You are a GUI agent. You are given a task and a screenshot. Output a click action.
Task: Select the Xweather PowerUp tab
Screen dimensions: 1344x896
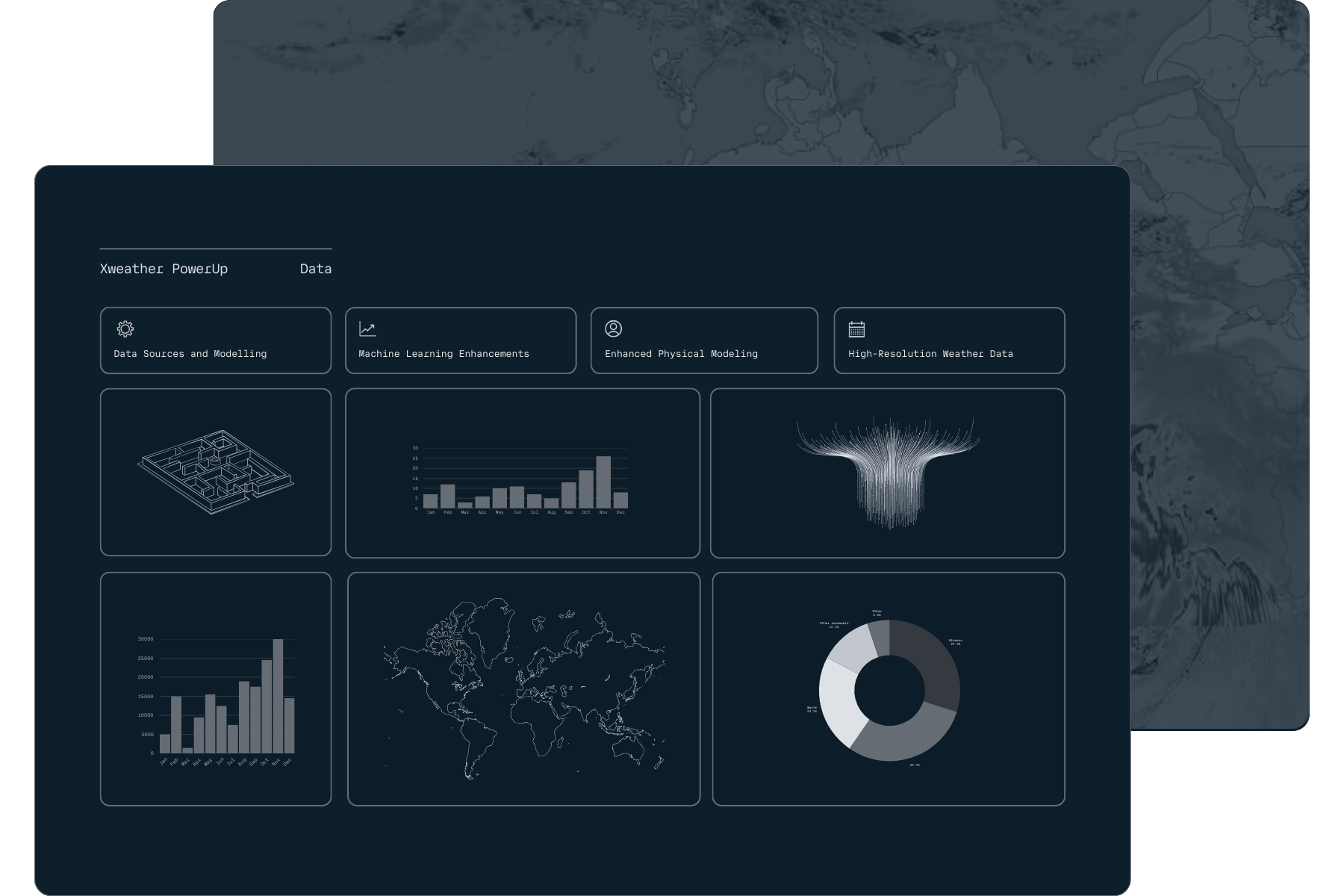coord(164,269)
